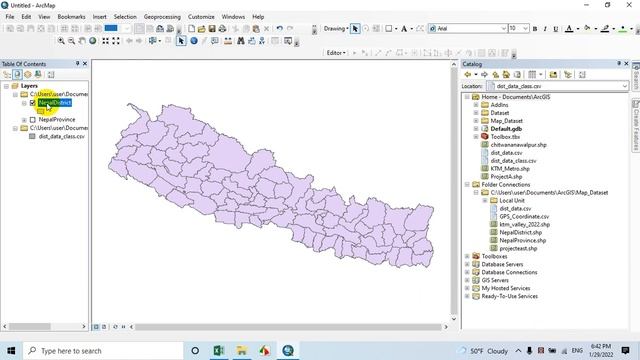Open the Customize menu
Screen dimensions: 640x360
(x=201, y=17)
